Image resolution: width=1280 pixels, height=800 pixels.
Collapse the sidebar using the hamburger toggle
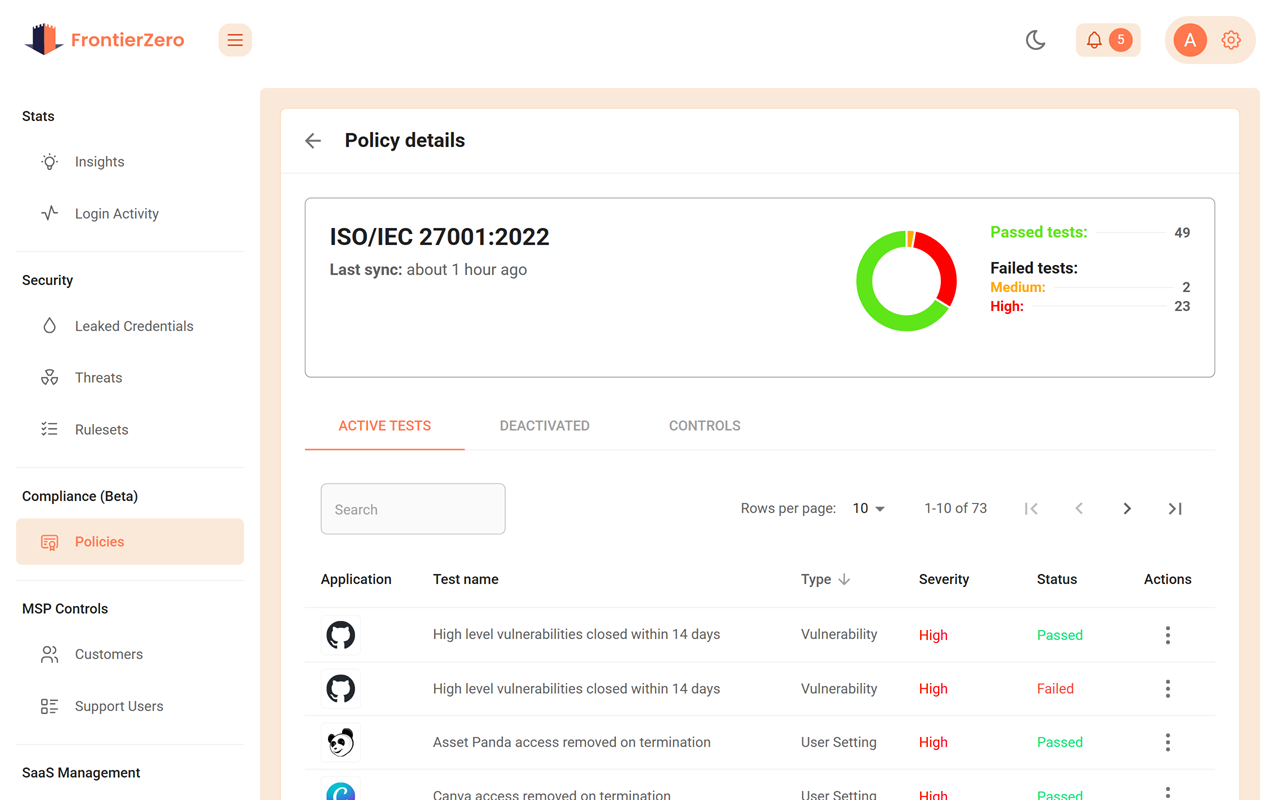coord(235,40)
